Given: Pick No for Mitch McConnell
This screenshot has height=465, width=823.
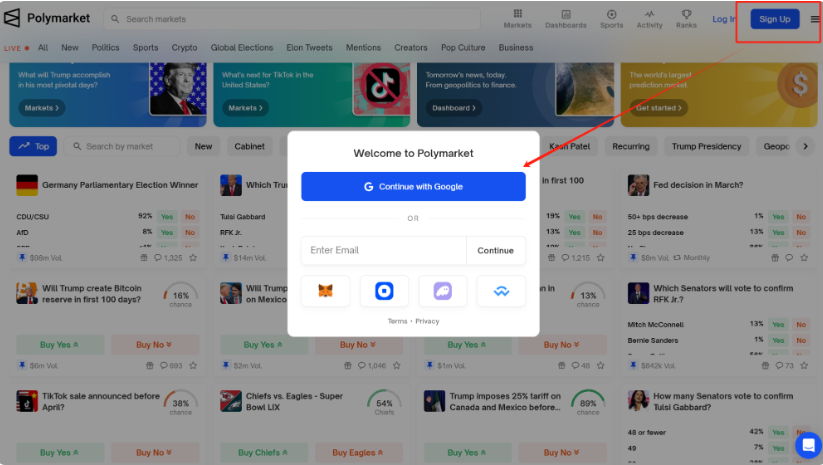Looking at the screenshot, I should [x=801, y=324].
